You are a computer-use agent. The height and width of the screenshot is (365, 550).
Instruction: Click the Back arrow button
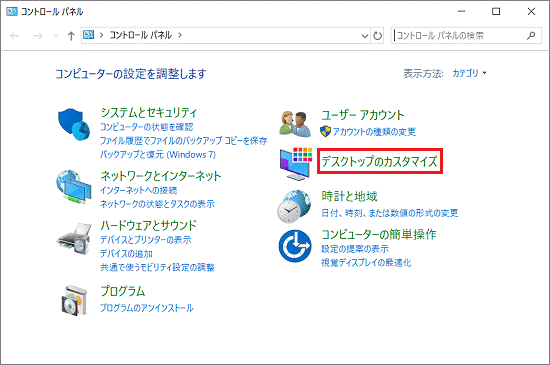pos(15,35)
